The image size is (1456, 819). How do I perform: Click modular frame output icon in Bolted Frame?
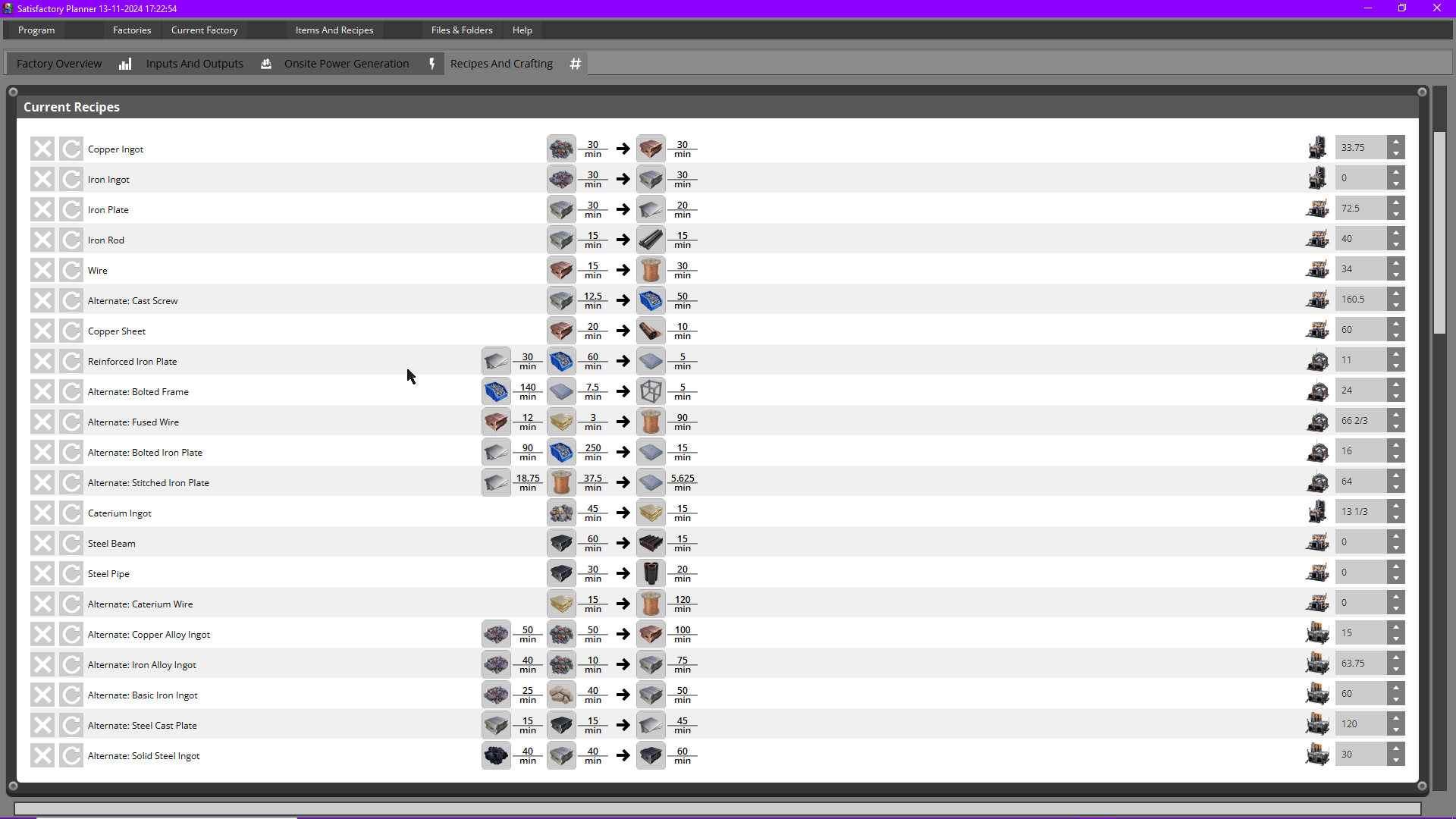651,391
